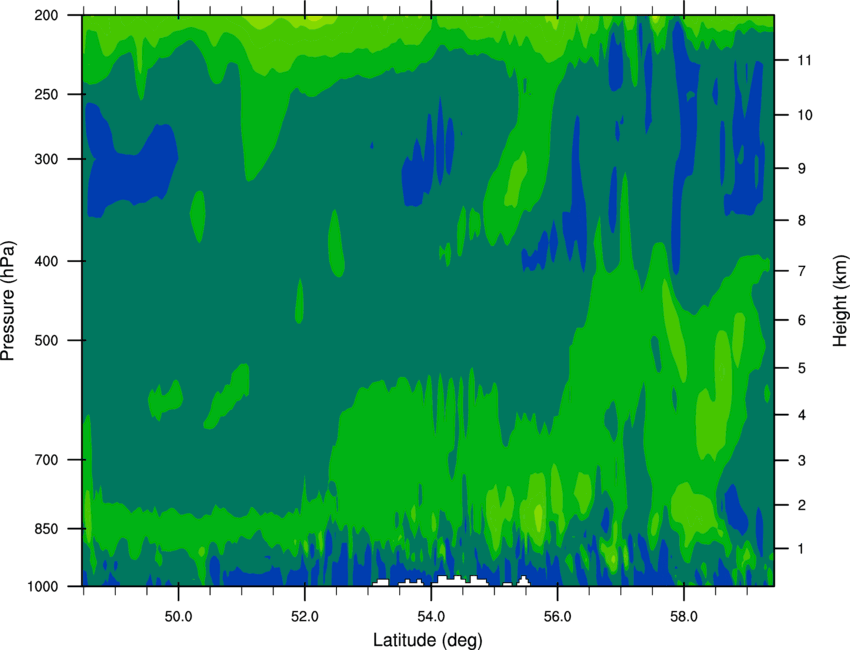Click the 700 pressure tick label
Screen dimensions: 850x650
coord(46,460)
